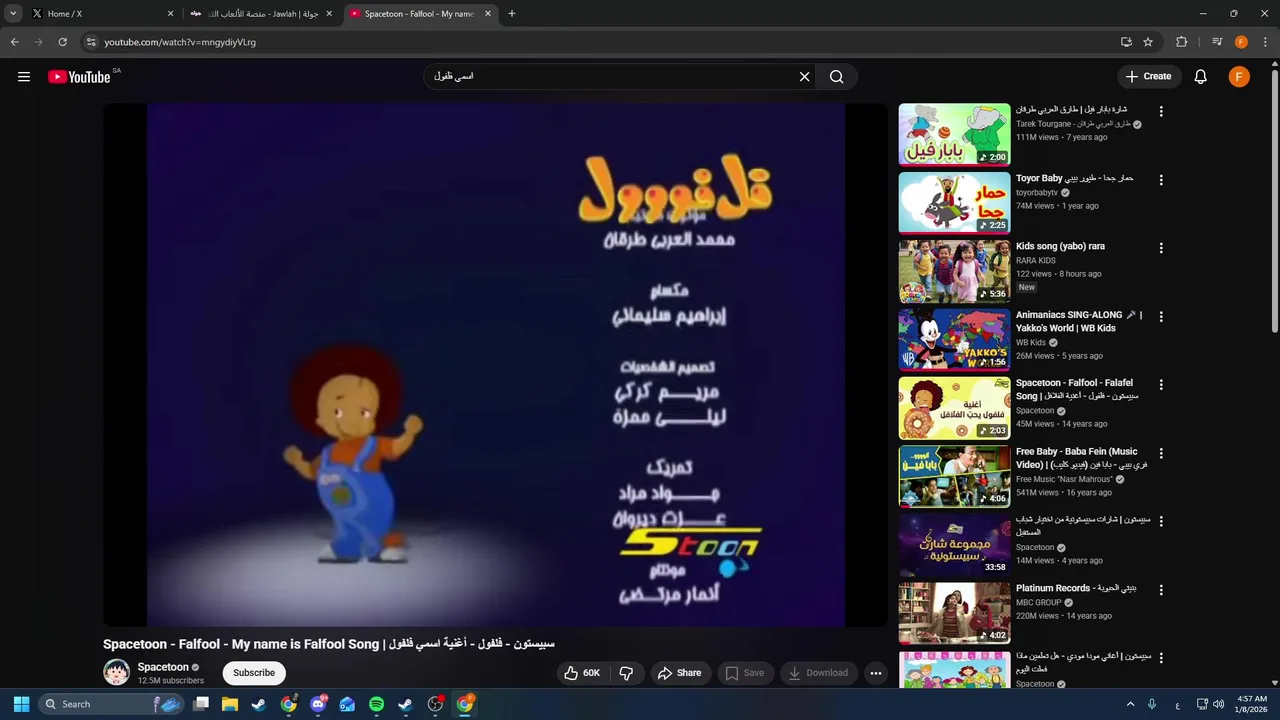
Task: Open Chrome three-dot menu
Action: [x=1263, y=42]
